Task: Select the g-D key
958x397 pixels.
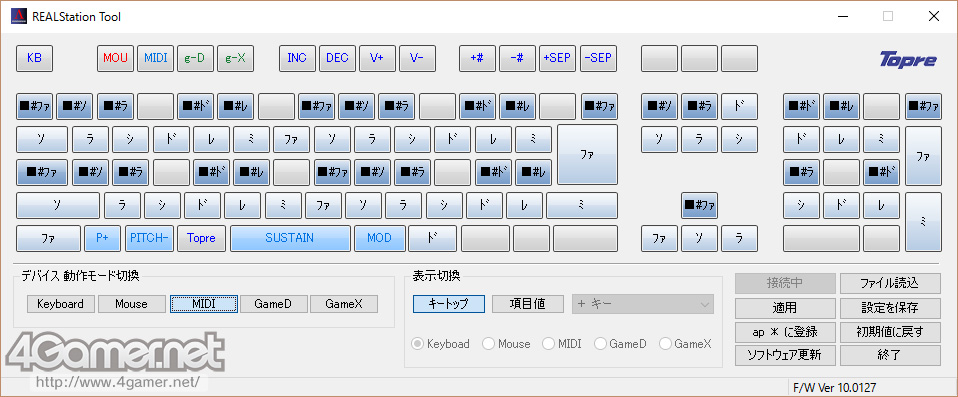Action: (x=196, y=59)
